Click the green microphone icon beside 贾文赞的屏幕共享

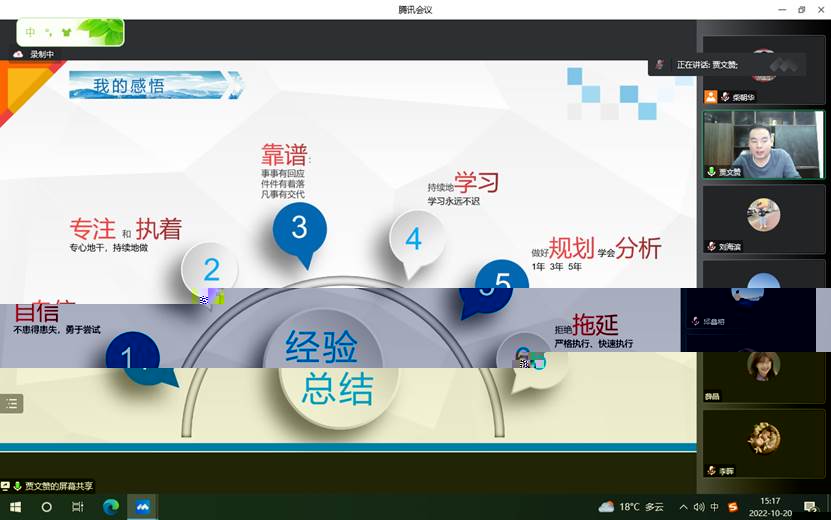click(x=17, y=486)
